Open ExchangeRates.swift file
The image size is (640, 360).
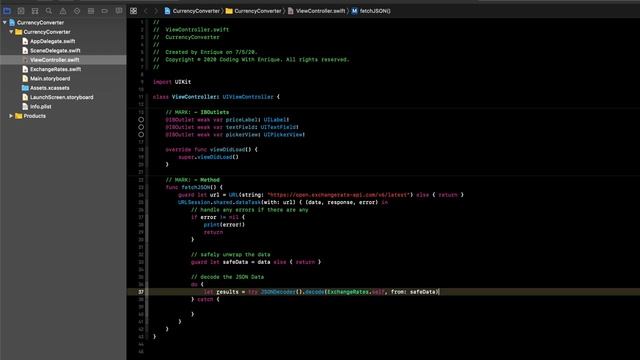tap(56, 69)
